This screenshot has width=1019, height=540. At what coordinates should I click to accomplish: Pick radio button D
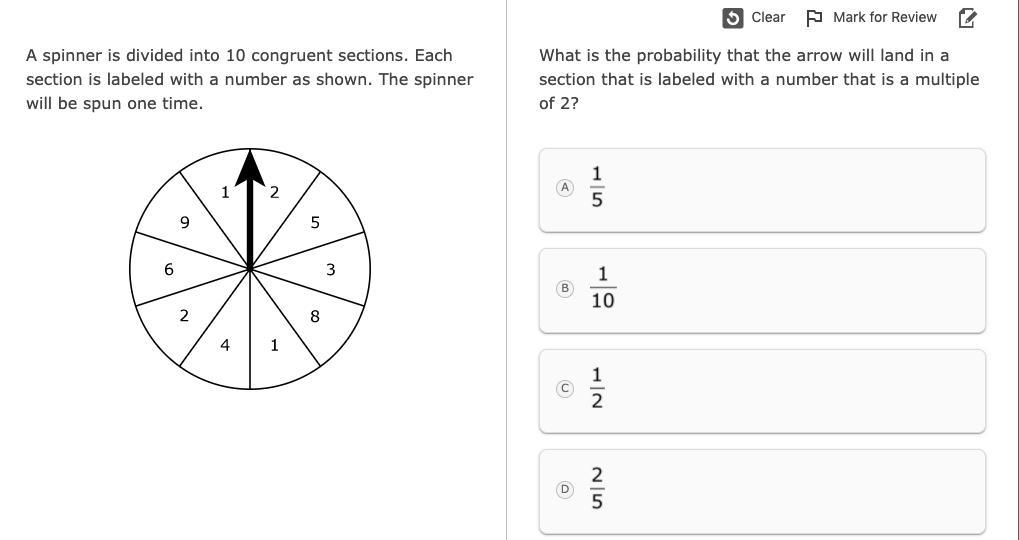tap(565, 489)
